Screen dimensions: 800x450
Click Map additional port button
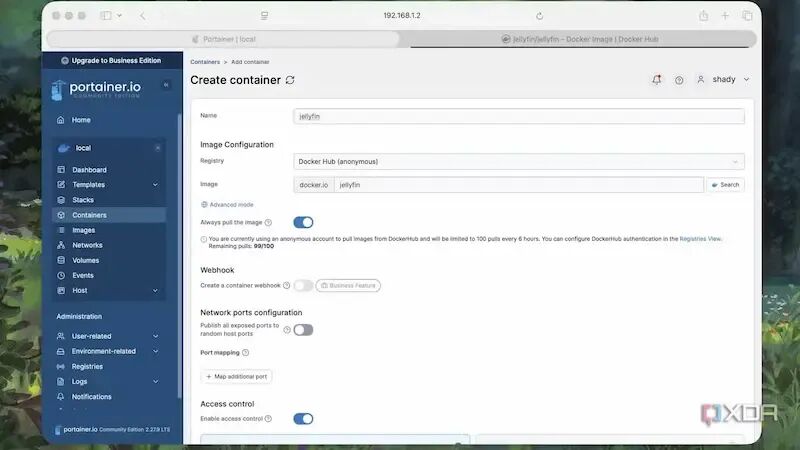pos(236,377)
